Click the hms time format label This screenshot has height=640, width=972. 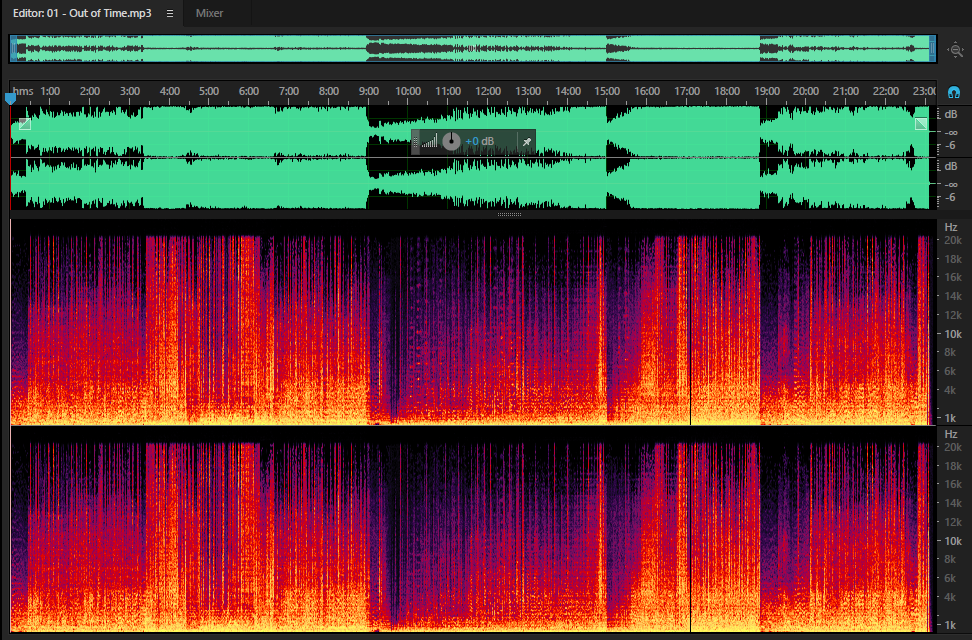23,91
